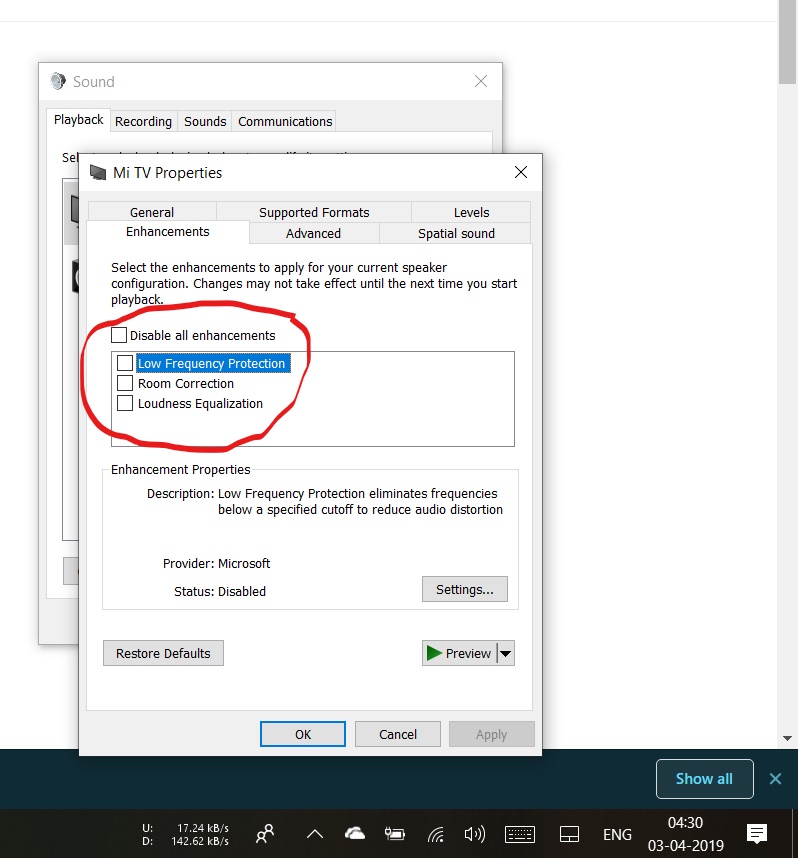
Task: Select Playback tab in Sound window
Action: (x=78, y=120)
